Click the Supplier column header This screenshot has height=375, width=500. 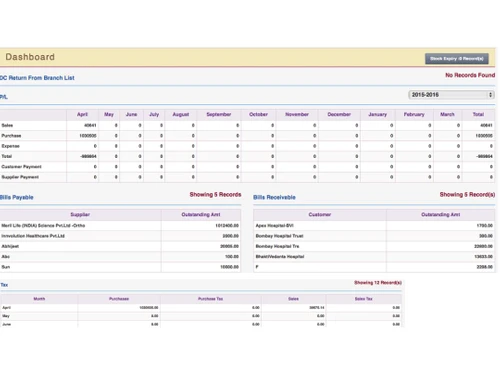point(80,215)
